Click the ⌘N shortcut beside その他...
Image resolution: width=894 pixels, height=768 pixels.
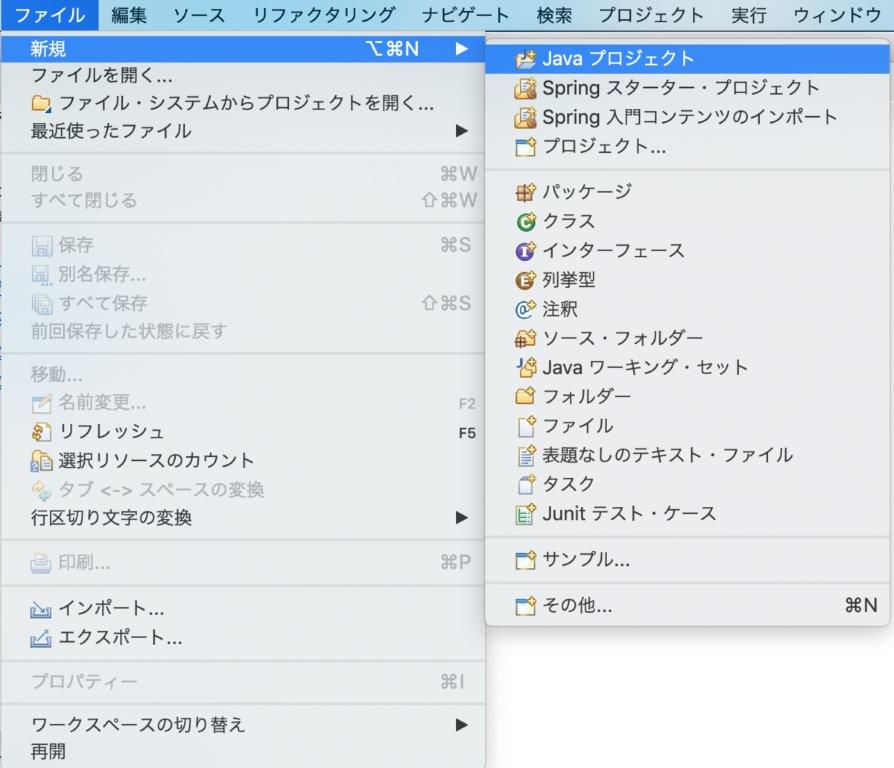861,606
